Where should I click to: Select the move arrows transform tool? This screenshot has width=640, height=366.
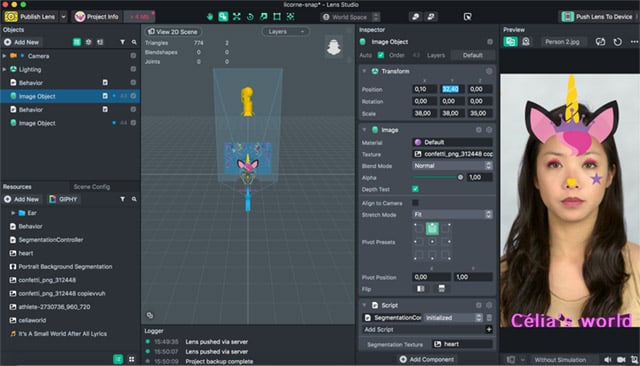point(237,17)
